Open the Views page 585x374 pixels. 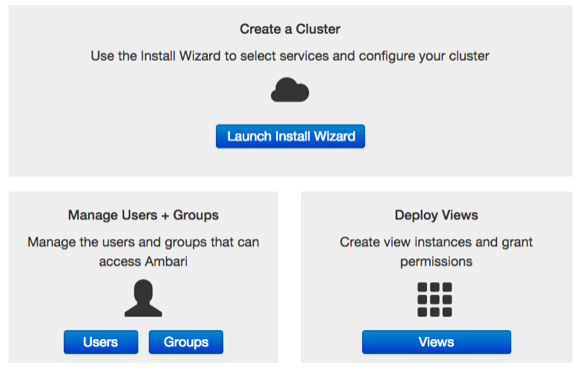coord(437,342)
